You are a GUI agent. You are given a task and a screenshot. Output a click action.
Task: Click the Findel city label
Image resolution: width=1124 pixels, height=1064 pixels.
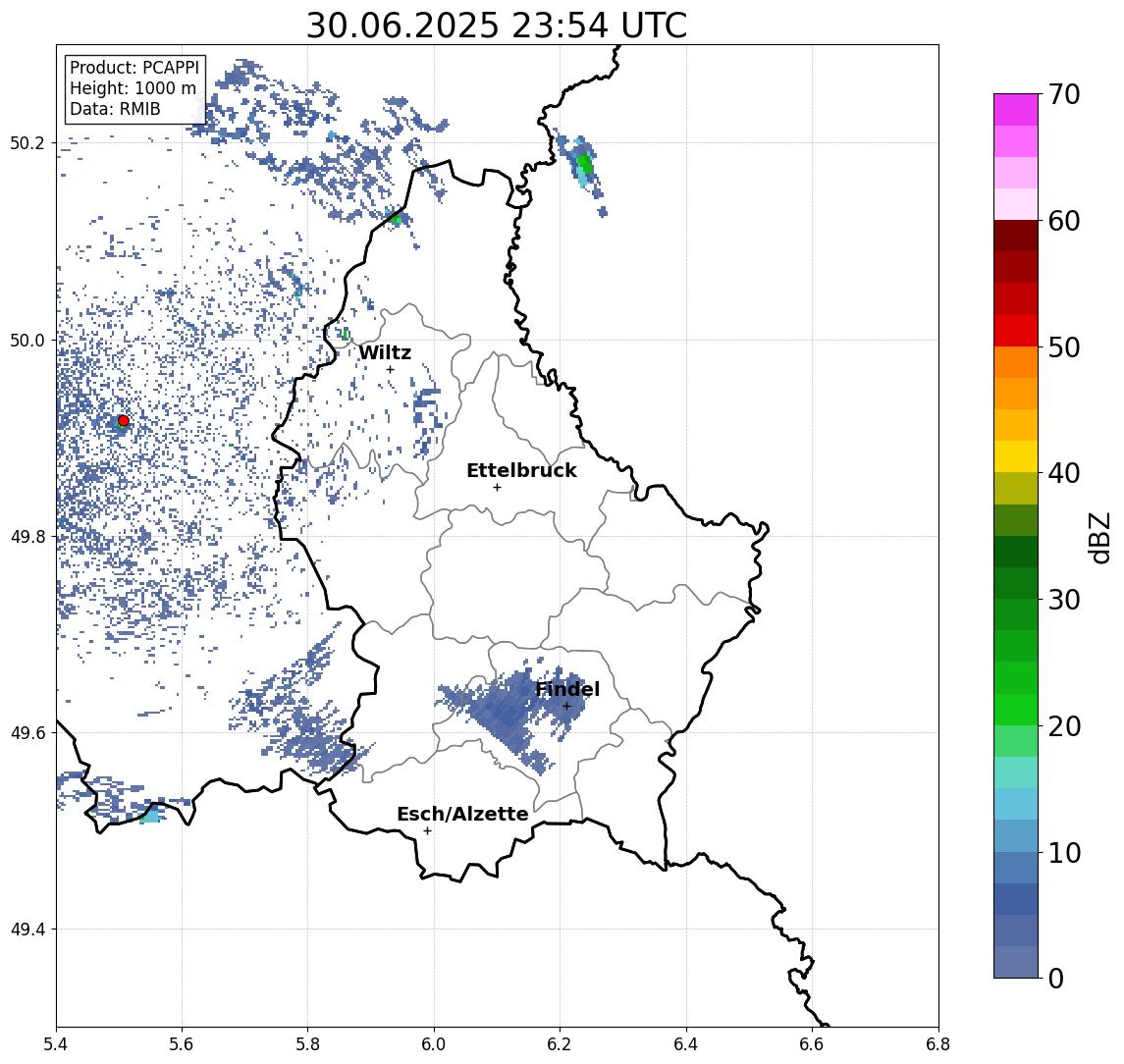(567, 690)
